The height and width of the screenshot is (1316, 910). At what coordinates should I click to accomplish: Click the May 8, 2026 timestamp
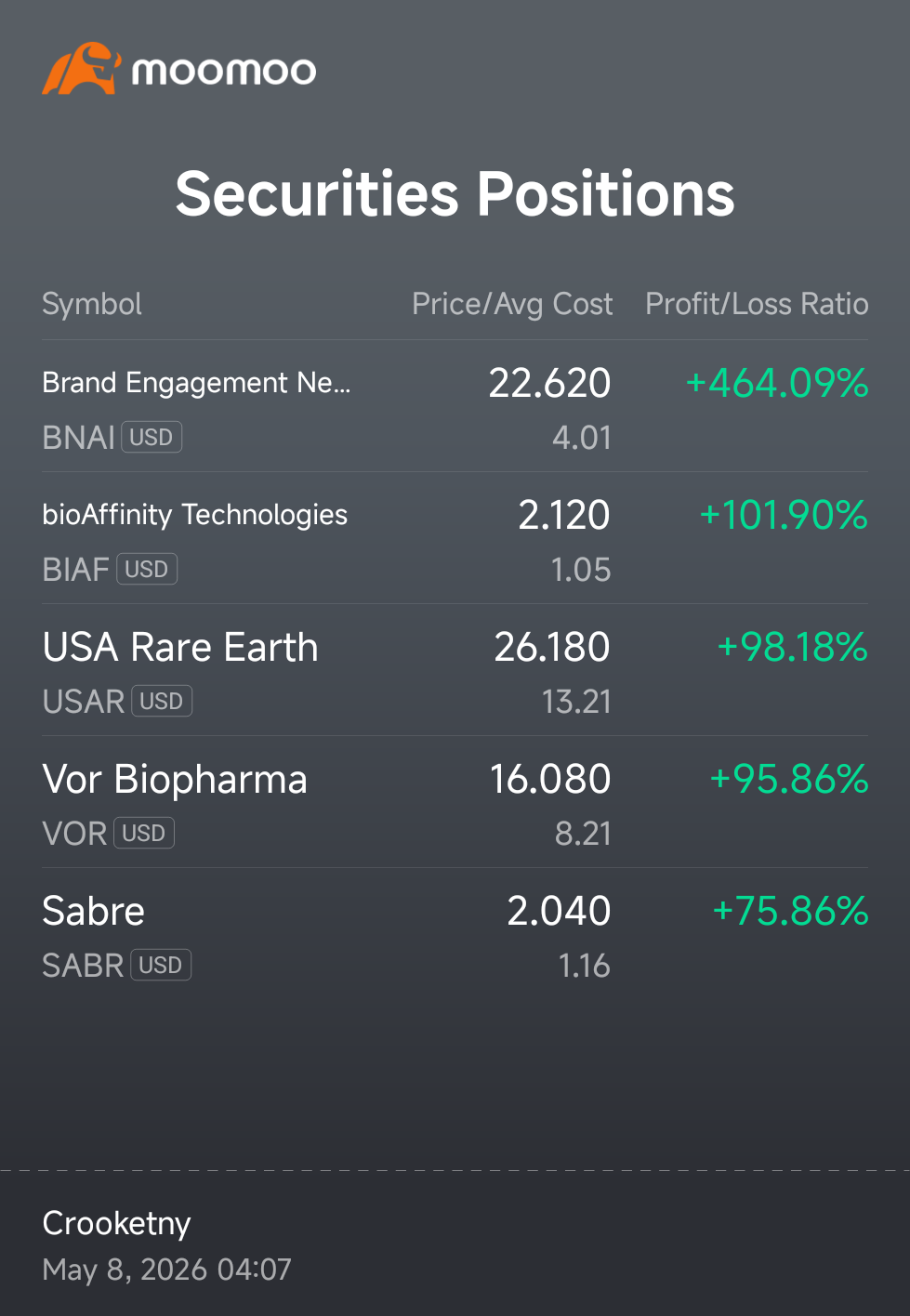click(166, 1270)
